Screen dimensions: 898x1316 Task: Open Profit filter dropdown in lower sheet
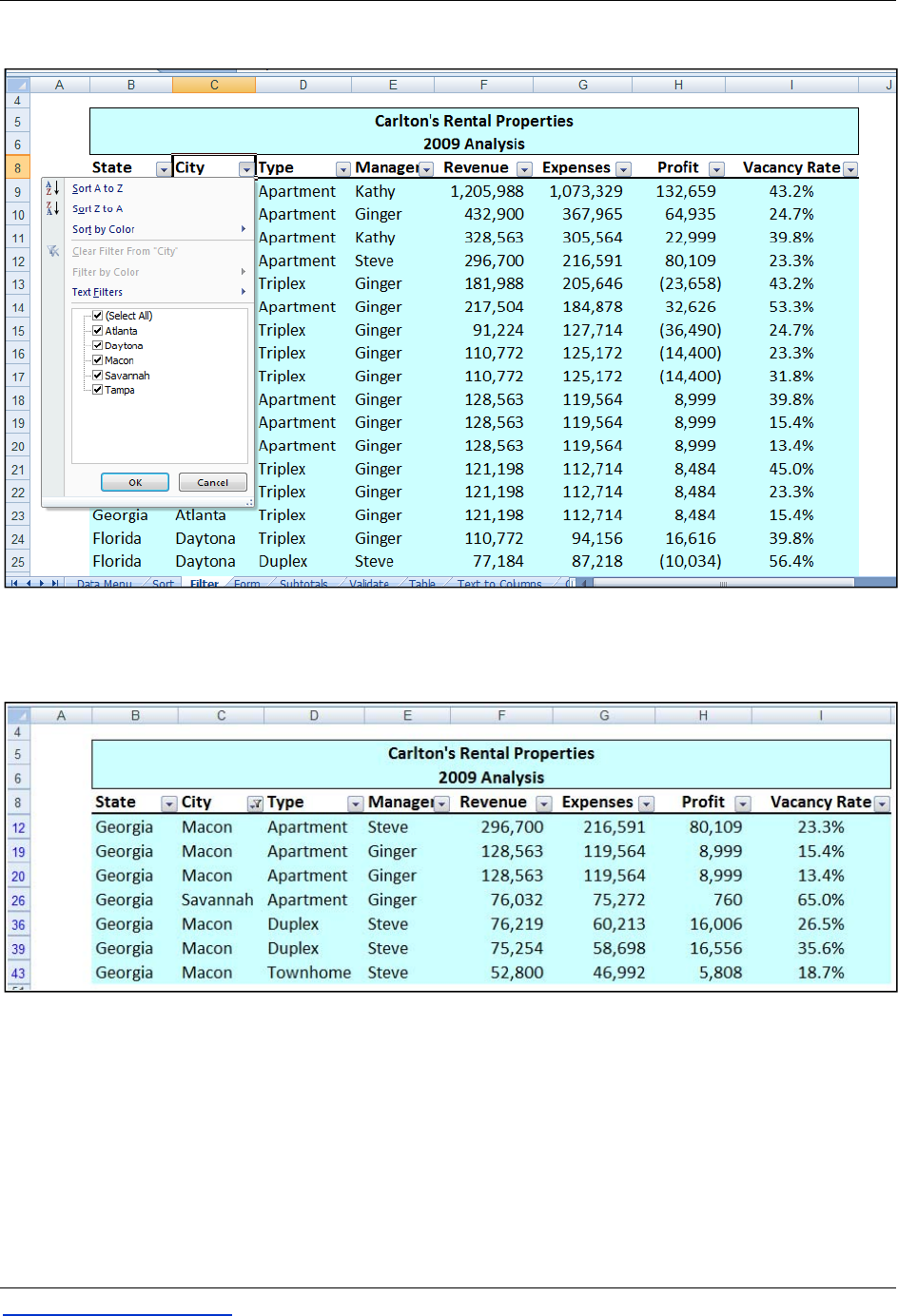[743, 803]
